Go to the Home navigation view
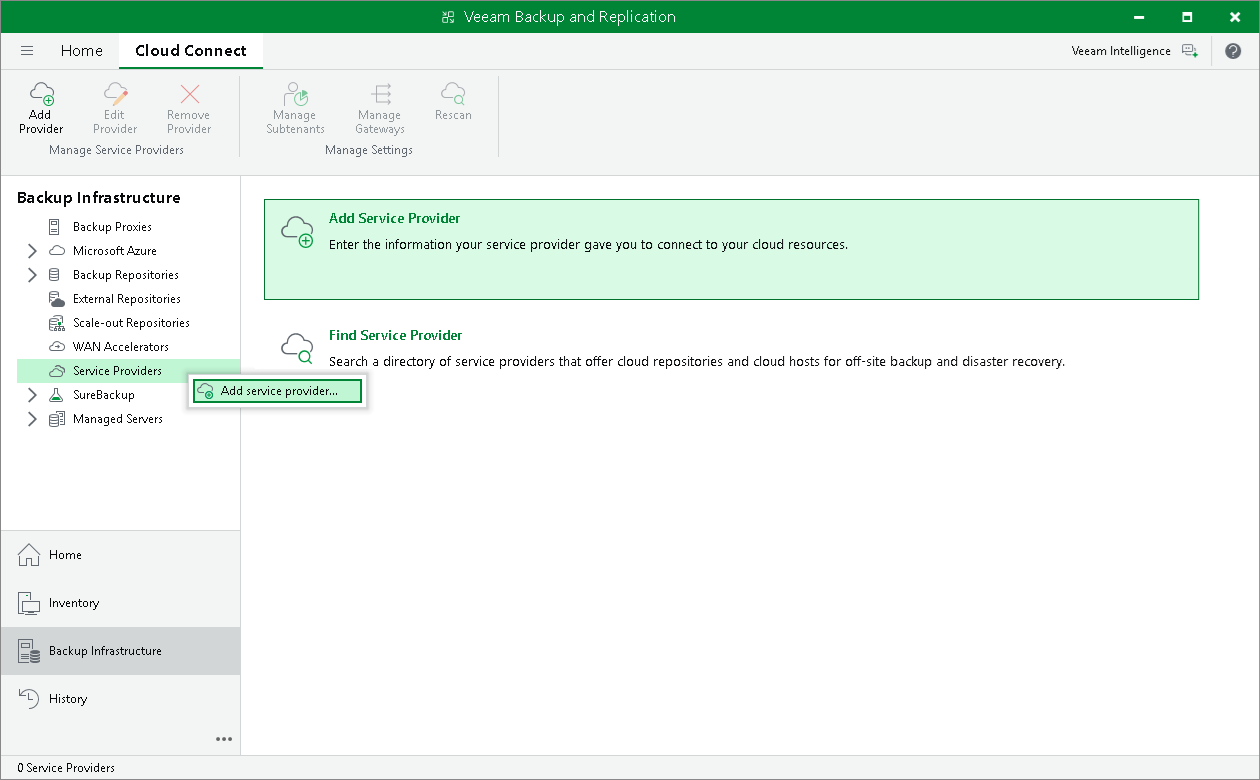 120,555
